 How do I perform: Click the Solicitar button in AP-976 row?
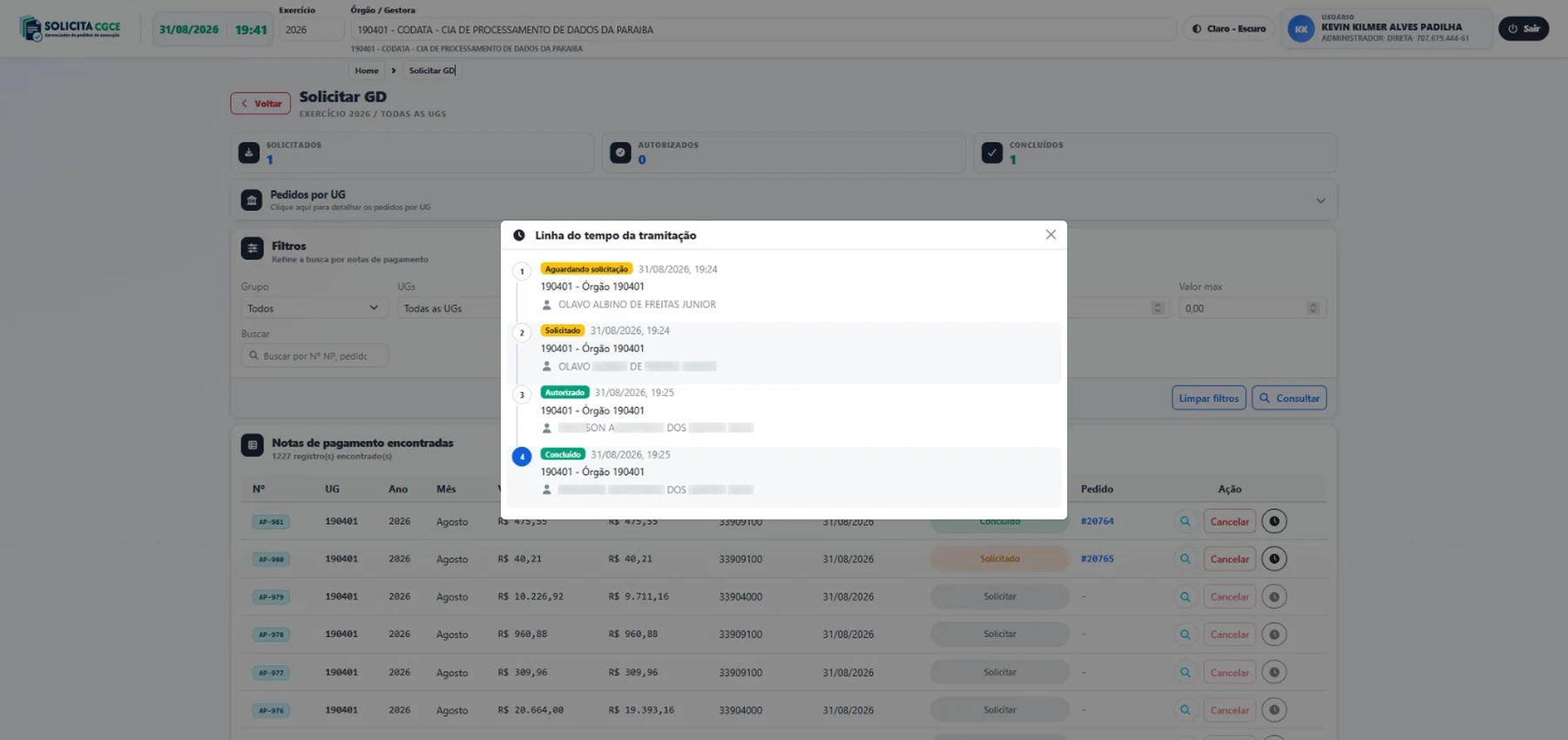coord(999,710)
